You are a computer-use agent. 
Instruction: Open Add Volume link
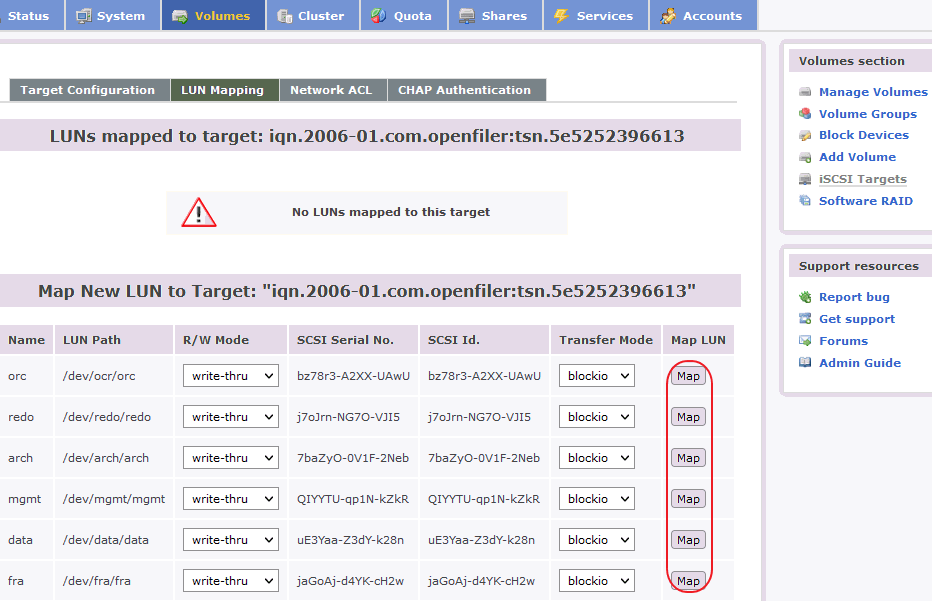click(857, 158)
